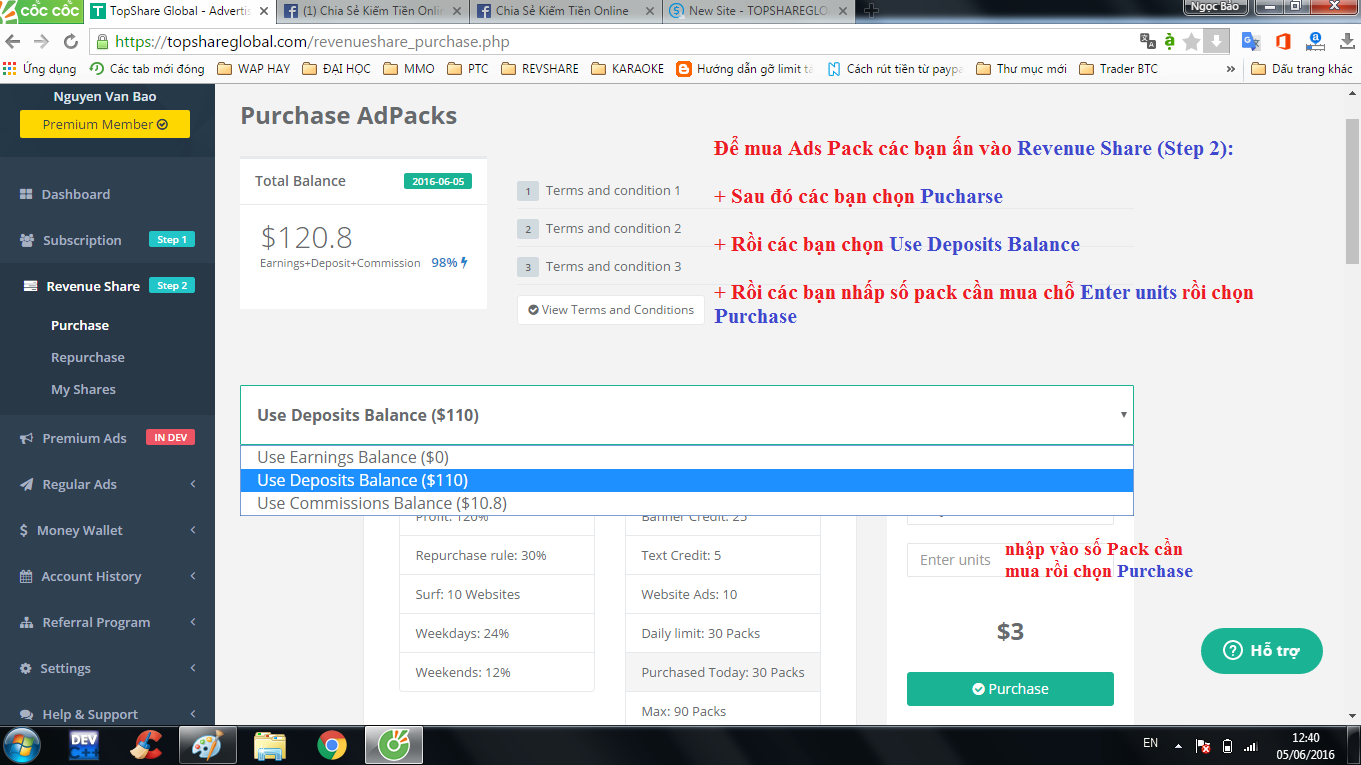
Task: Switch to Paint in the taskbar
Action: pos(209,746)
